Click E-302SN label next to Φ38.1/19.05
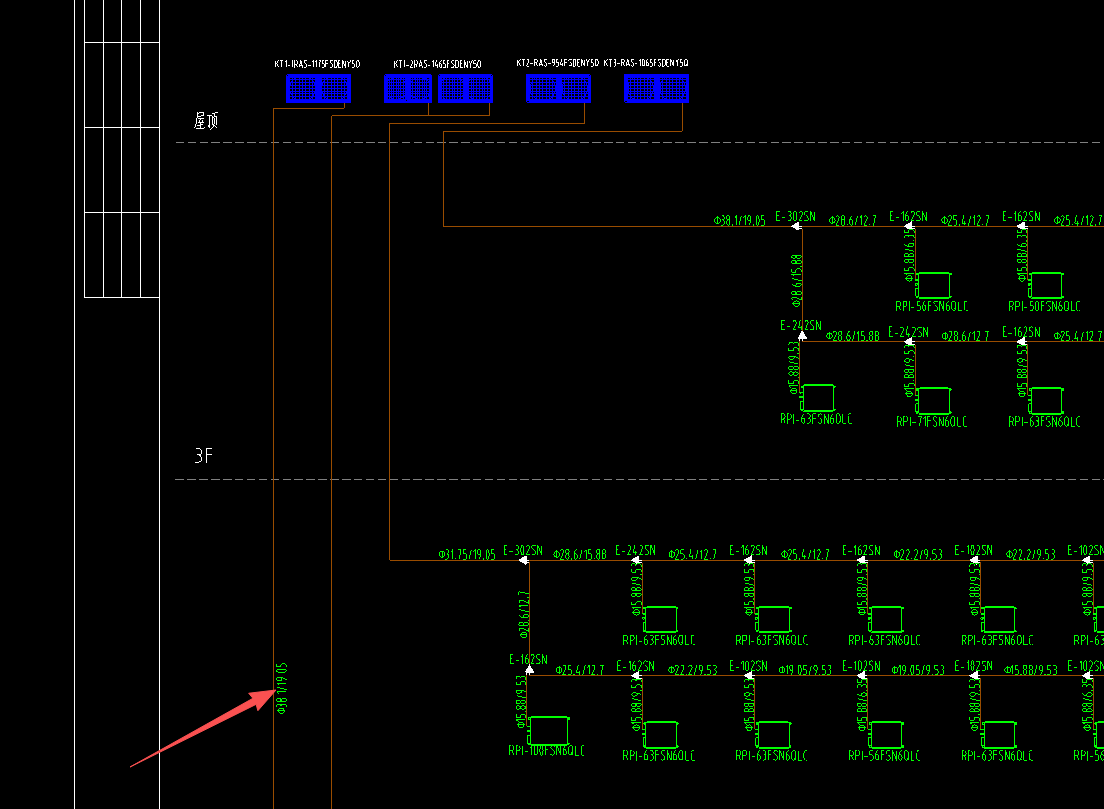The image size is (1104, 809). [796, 216]
